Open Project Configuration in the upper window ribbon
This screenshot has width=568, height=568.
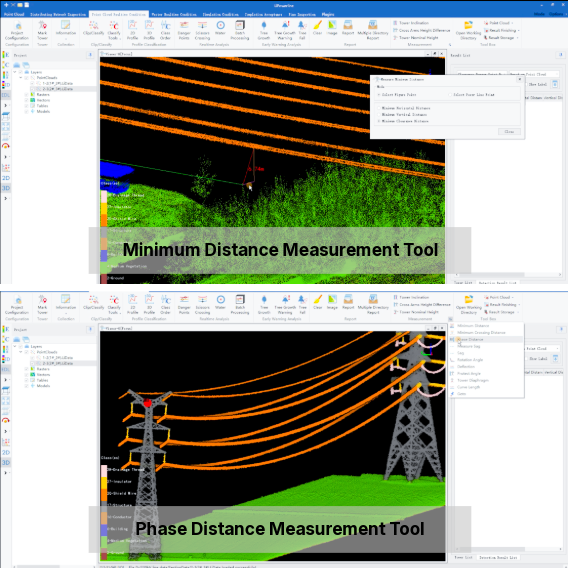17,30
